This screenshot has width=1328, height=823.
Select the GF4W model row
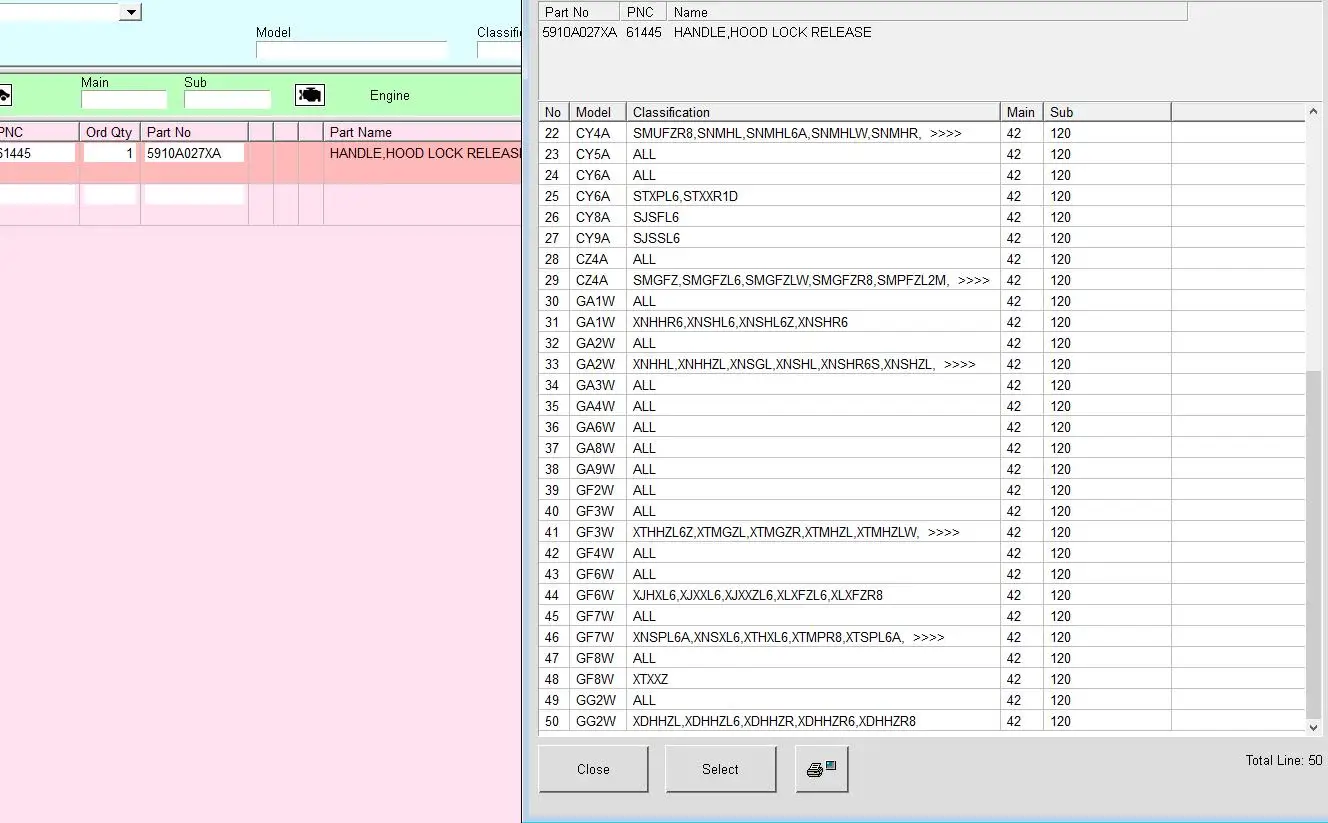pyautogui.click(x=922, y=553)
